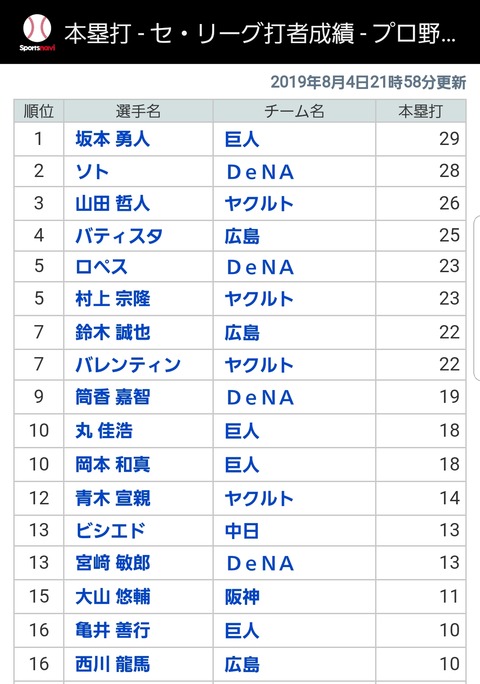This screenshot has width=480, height=684.
Task: Grab the scrollbar handle on right edge
Action: click(x=477, y=298)
